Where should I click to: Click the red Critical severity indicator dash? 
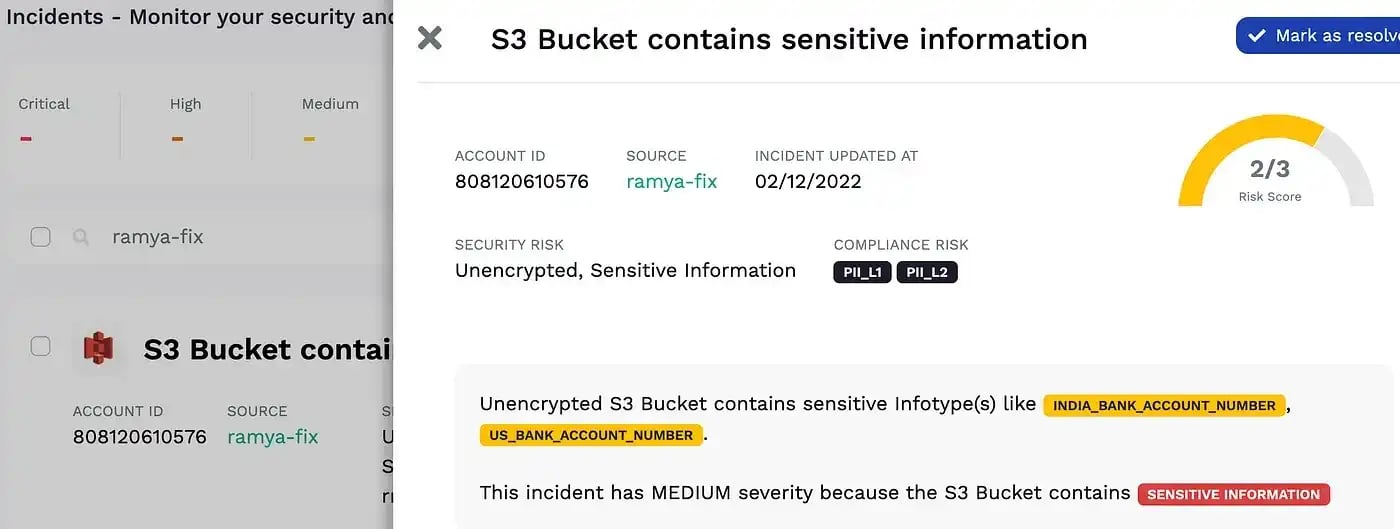26,139
